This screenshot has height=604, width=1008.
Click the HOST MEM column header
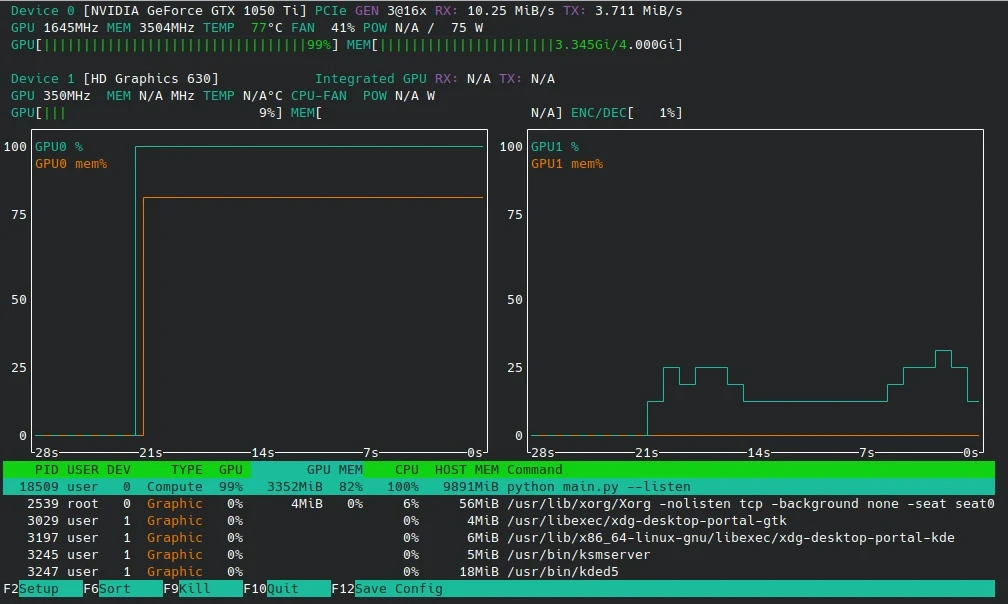[x=466, y=470]
